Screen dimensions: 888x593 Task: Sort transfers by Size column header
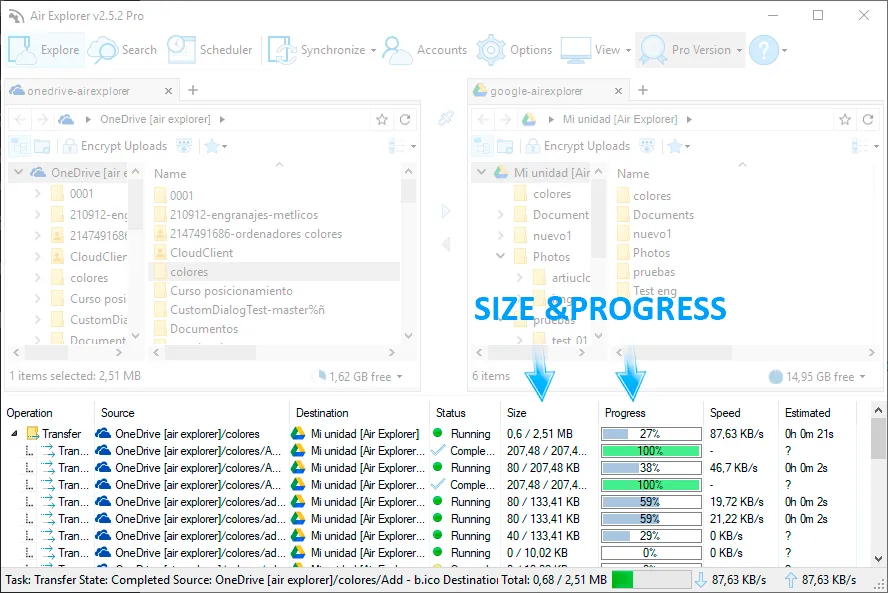[549, 413]
